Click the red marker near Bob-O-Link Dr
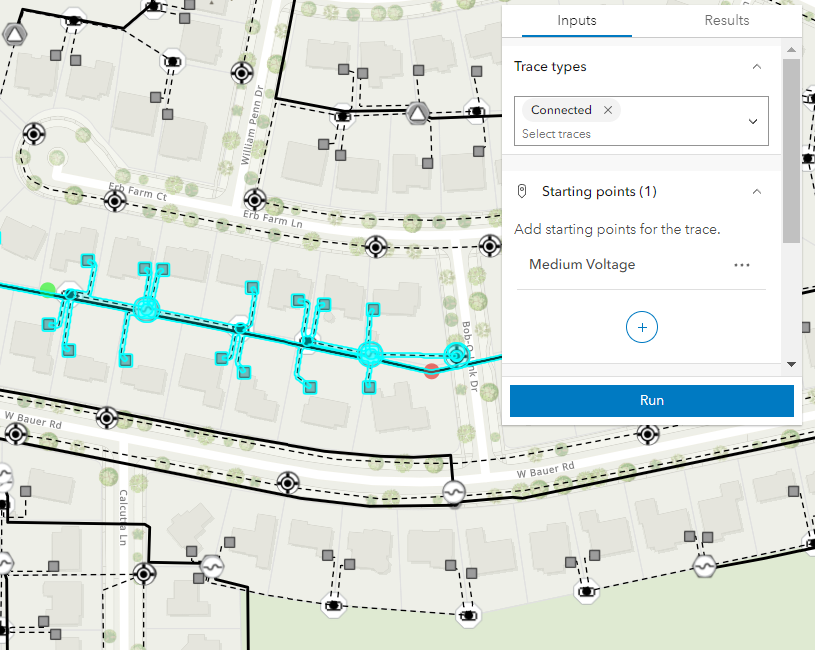Viewport: 815px width, 650px height. pos(431,371)
